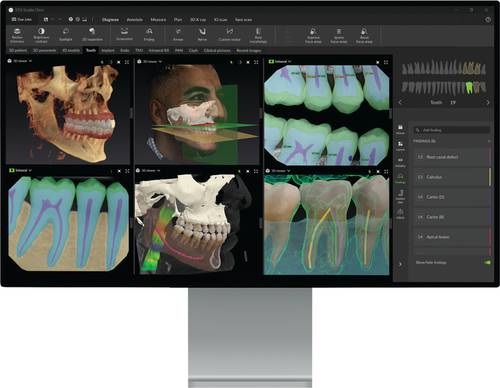Click the Improve tooth setup tool

pyautogui.click(x=313, y=36)
